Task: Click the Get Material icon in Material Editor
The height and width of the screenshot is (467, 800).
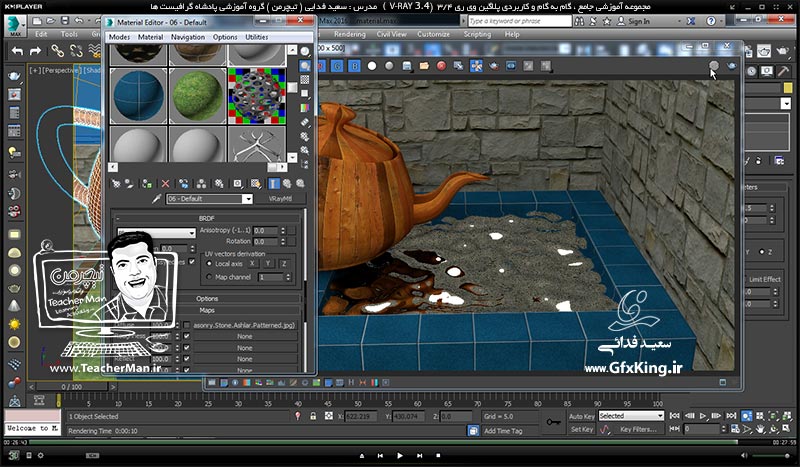Action: 116,183
